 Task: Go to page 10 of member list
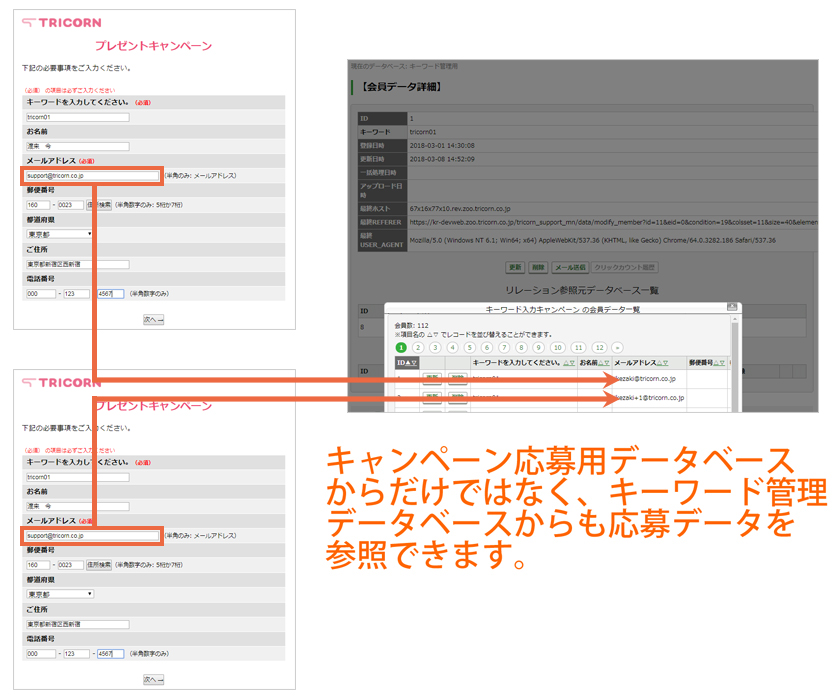pyautogui.click(x=558, y=348)
